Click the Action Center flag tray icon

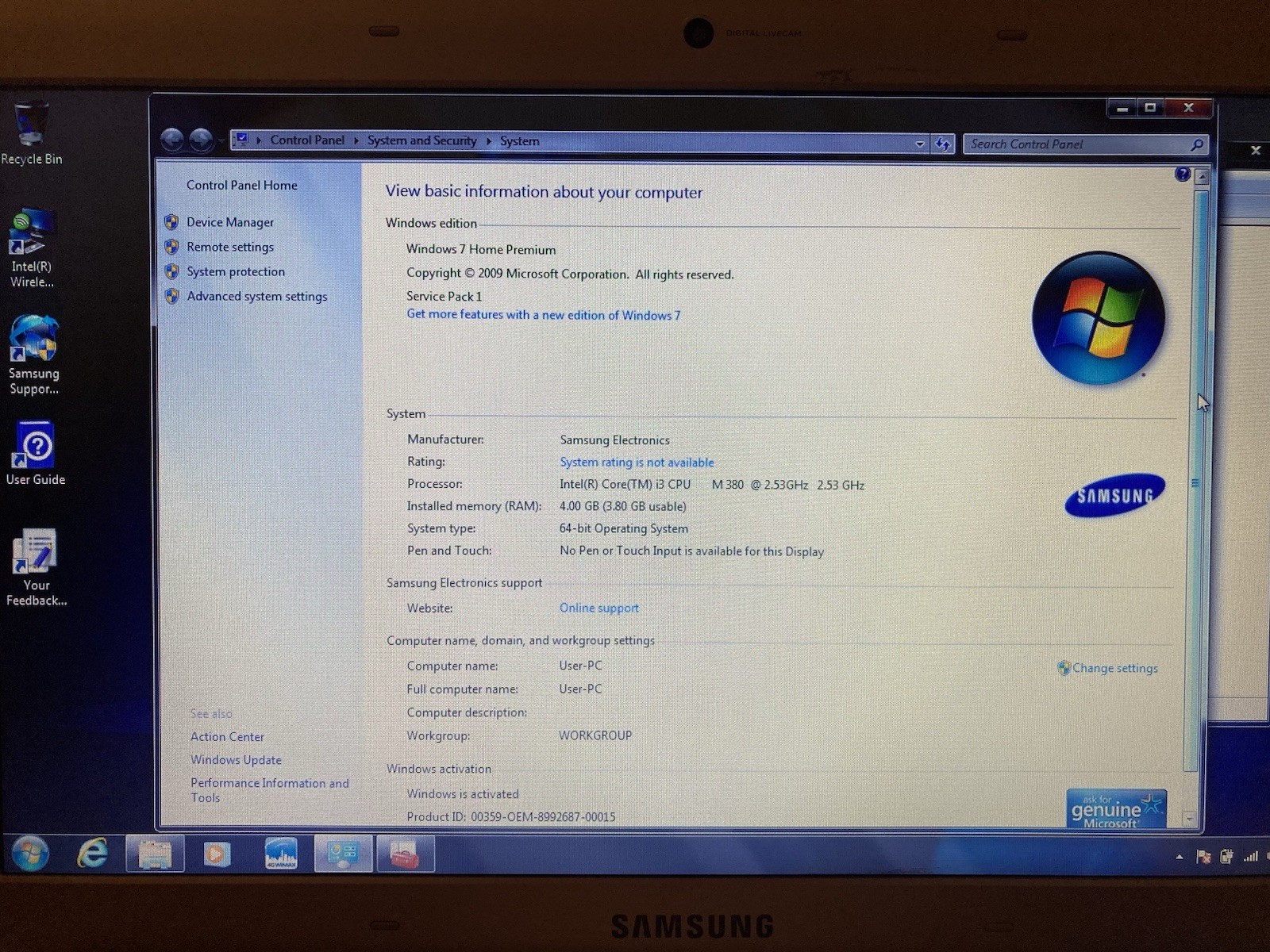click(1203, 856)
